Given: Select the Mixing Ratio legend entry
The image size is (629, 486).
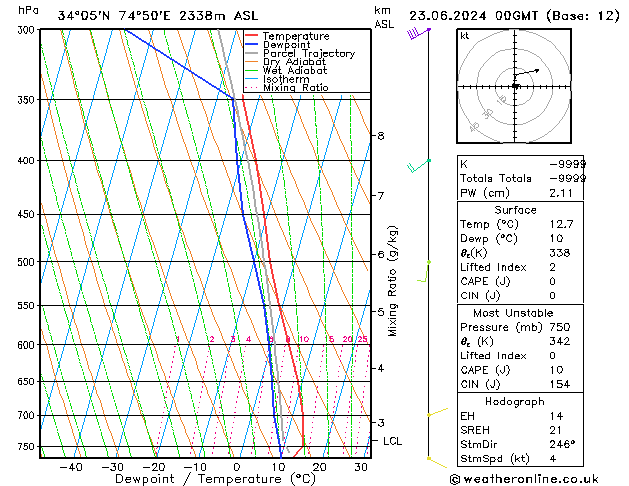Looking at the screenshot, I should click(x=287, y=87).
